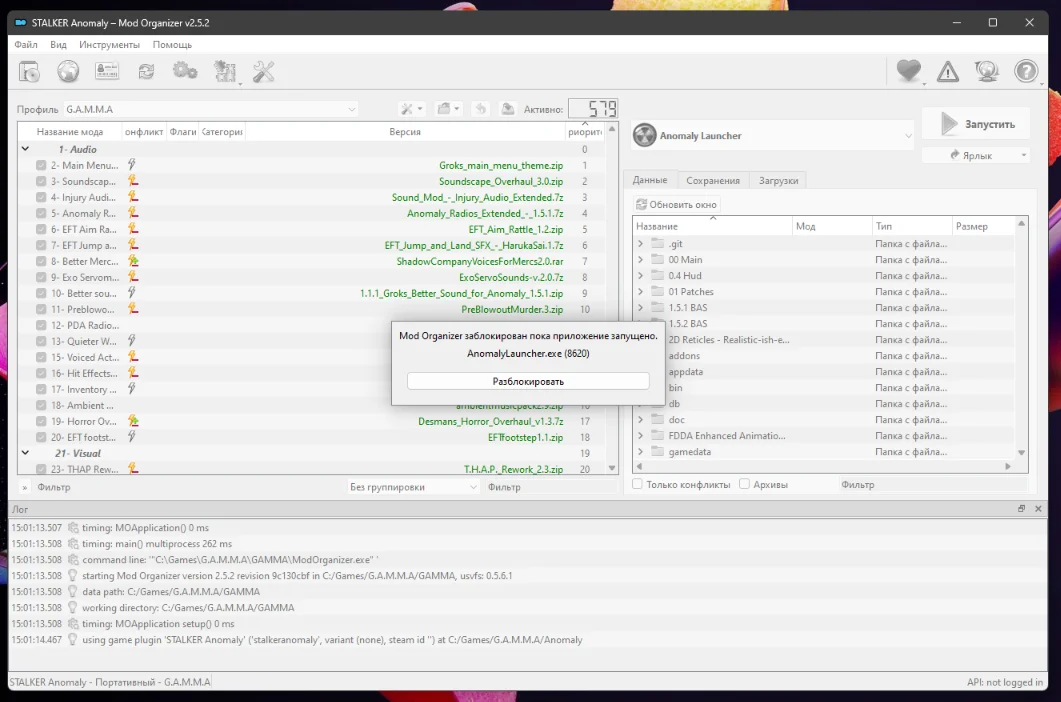This screenshot has width=1061, height=702.
Task: Toggle checkbox for 9- Exo Servom mod
Action: [41, 277]
